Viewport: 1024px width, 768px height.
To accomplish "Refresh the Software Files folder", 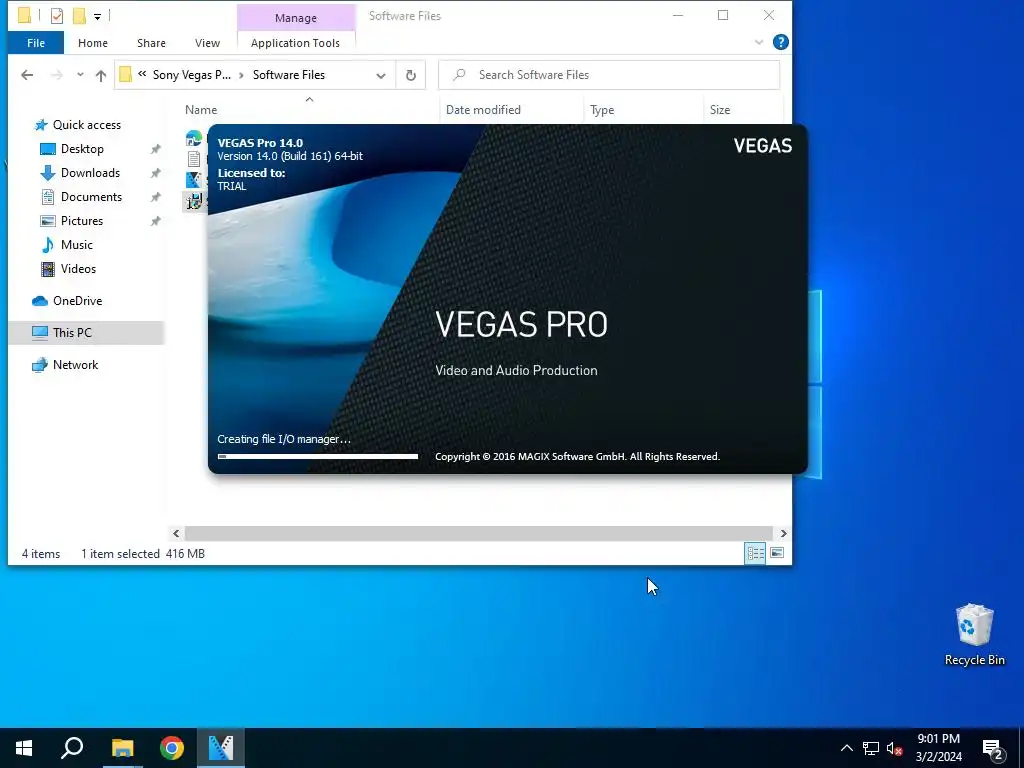I will pyautogui.click(x=411, y=75).
